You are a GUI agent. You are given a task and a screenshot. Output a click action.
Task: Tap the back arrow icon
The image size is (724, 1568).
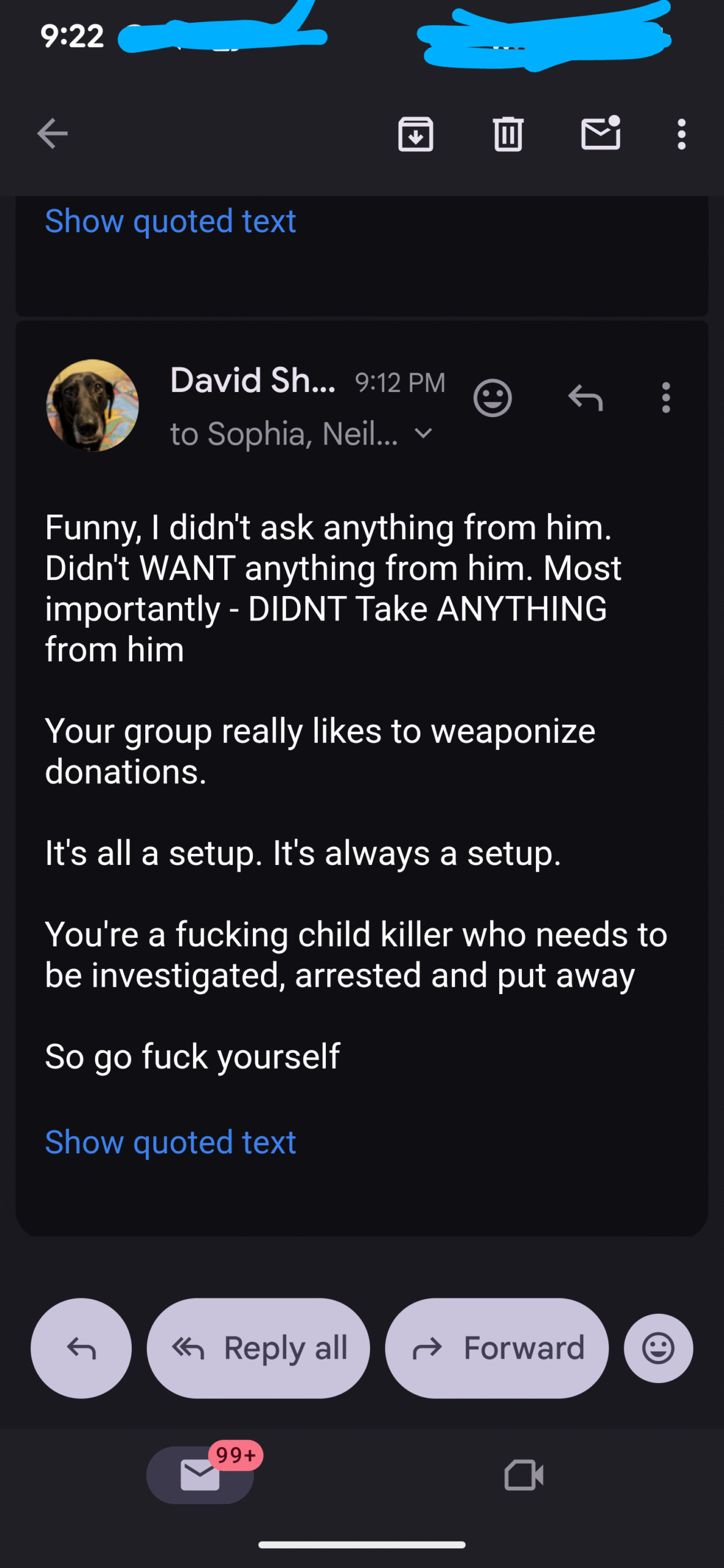[x=53, y=134]
